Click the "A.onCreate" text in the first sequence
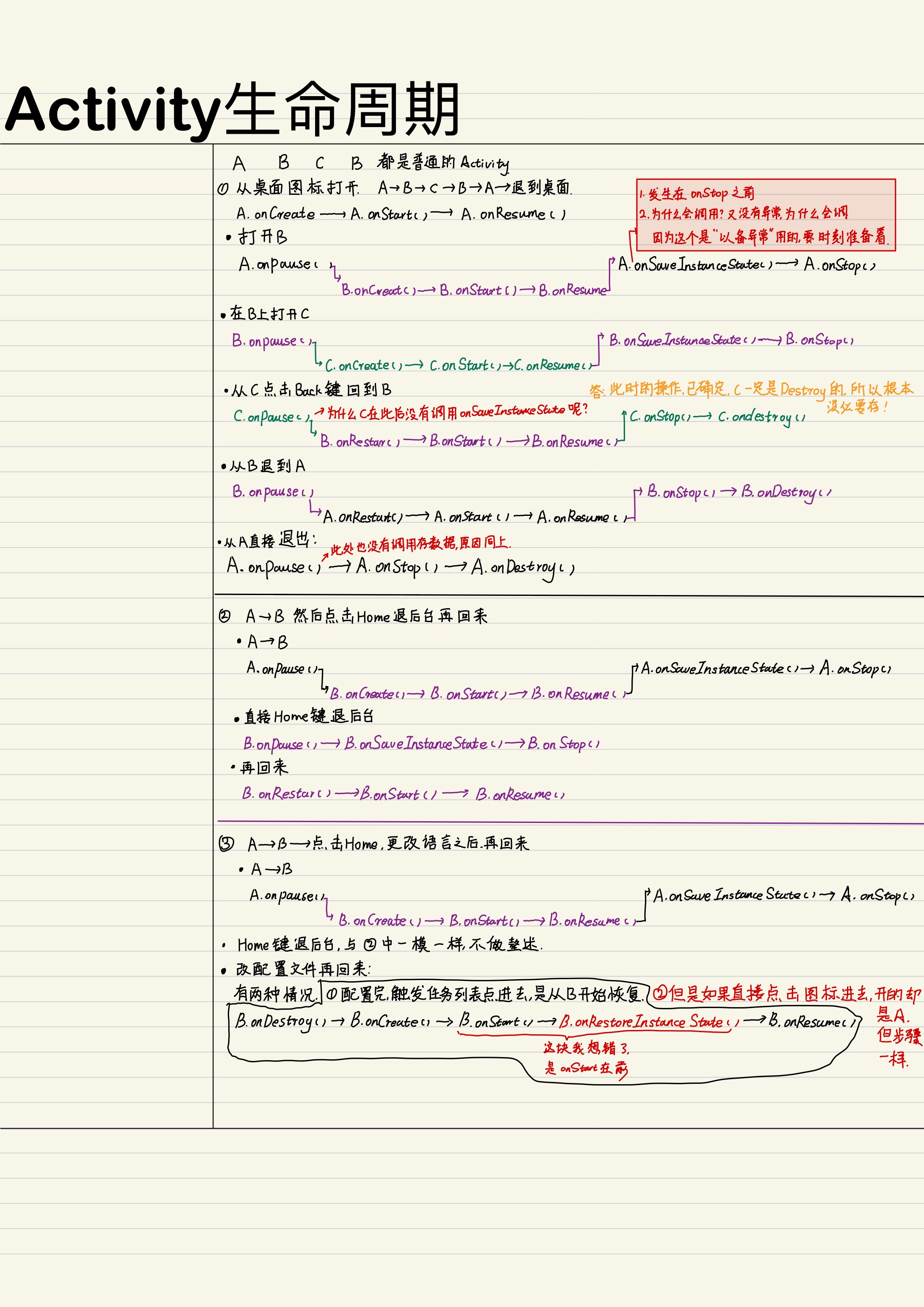The width and height of the screenshot is (924, 1307). (276, 214)
